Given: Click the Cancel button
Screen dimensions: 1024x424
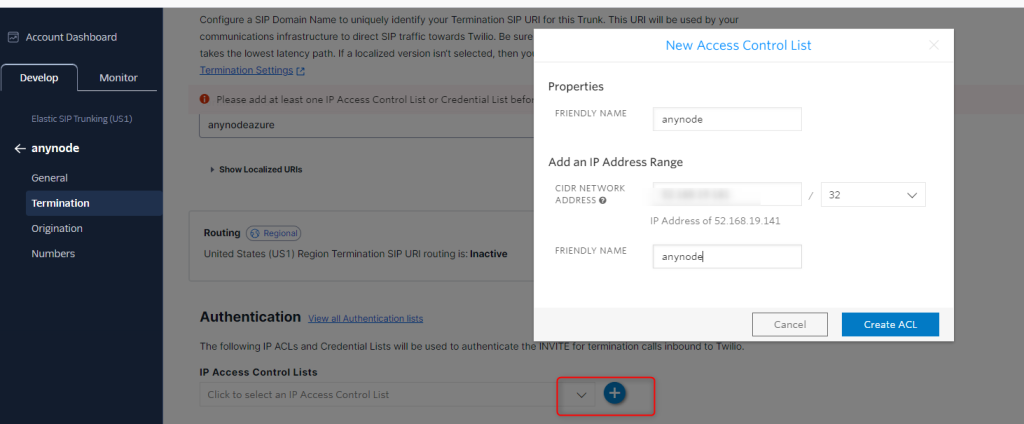Looking at the screenshot, I should click(x=790, y=324).
